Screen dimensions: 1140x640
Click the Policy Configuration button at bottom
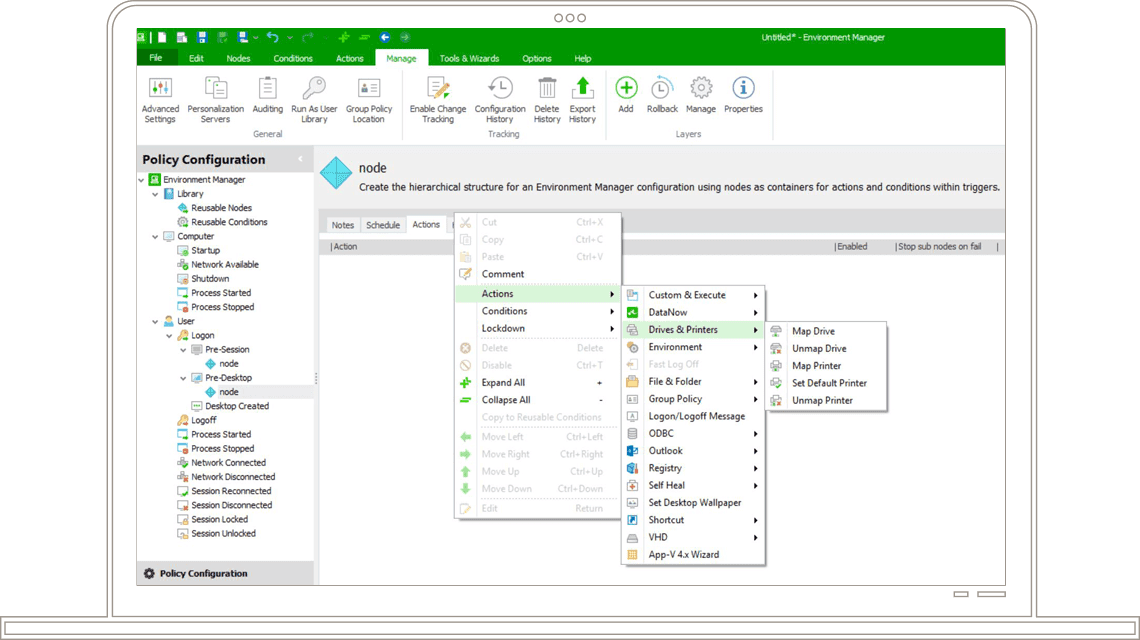click(225, 573)
